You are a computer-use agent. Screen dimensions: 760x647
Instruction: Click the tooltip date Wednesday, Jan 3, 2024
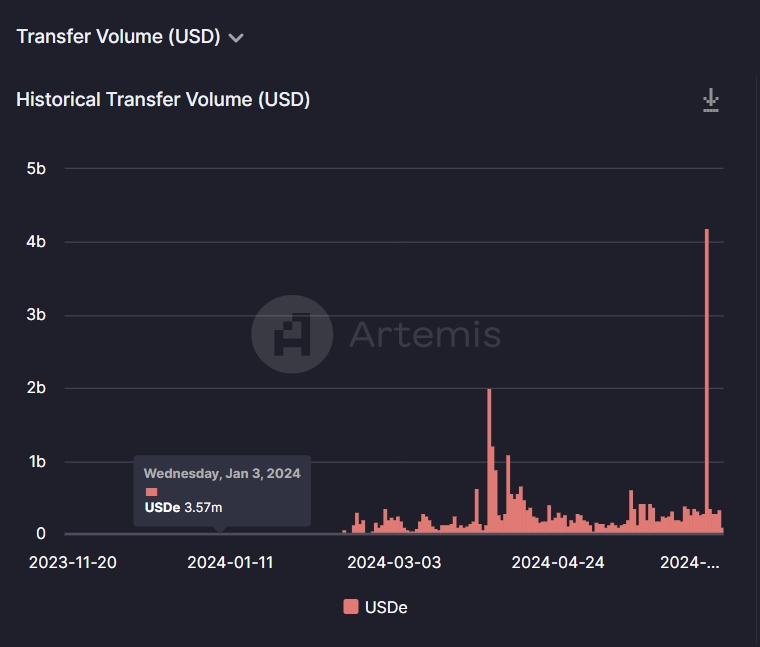tap(222, 473)
